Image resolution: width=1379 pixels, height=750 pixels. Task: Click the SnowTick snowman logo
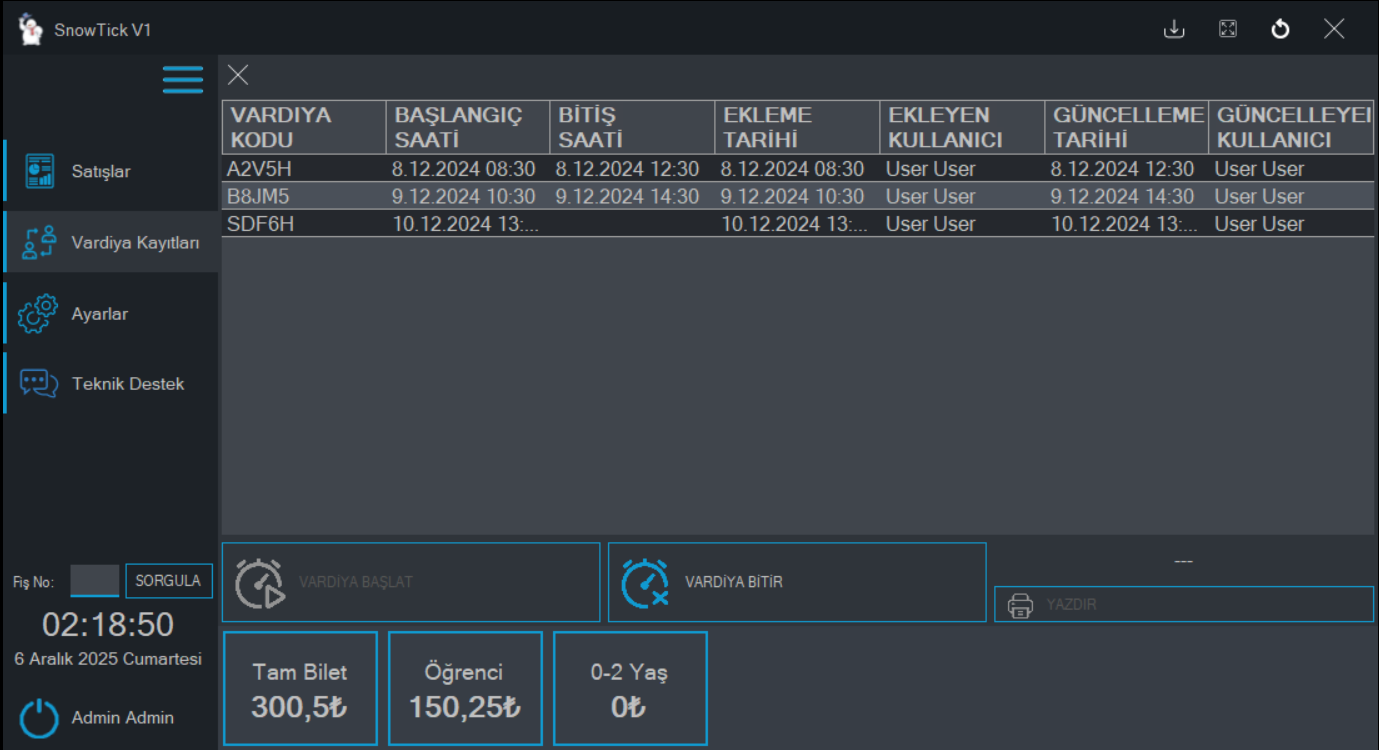click(x=31, y=29)
